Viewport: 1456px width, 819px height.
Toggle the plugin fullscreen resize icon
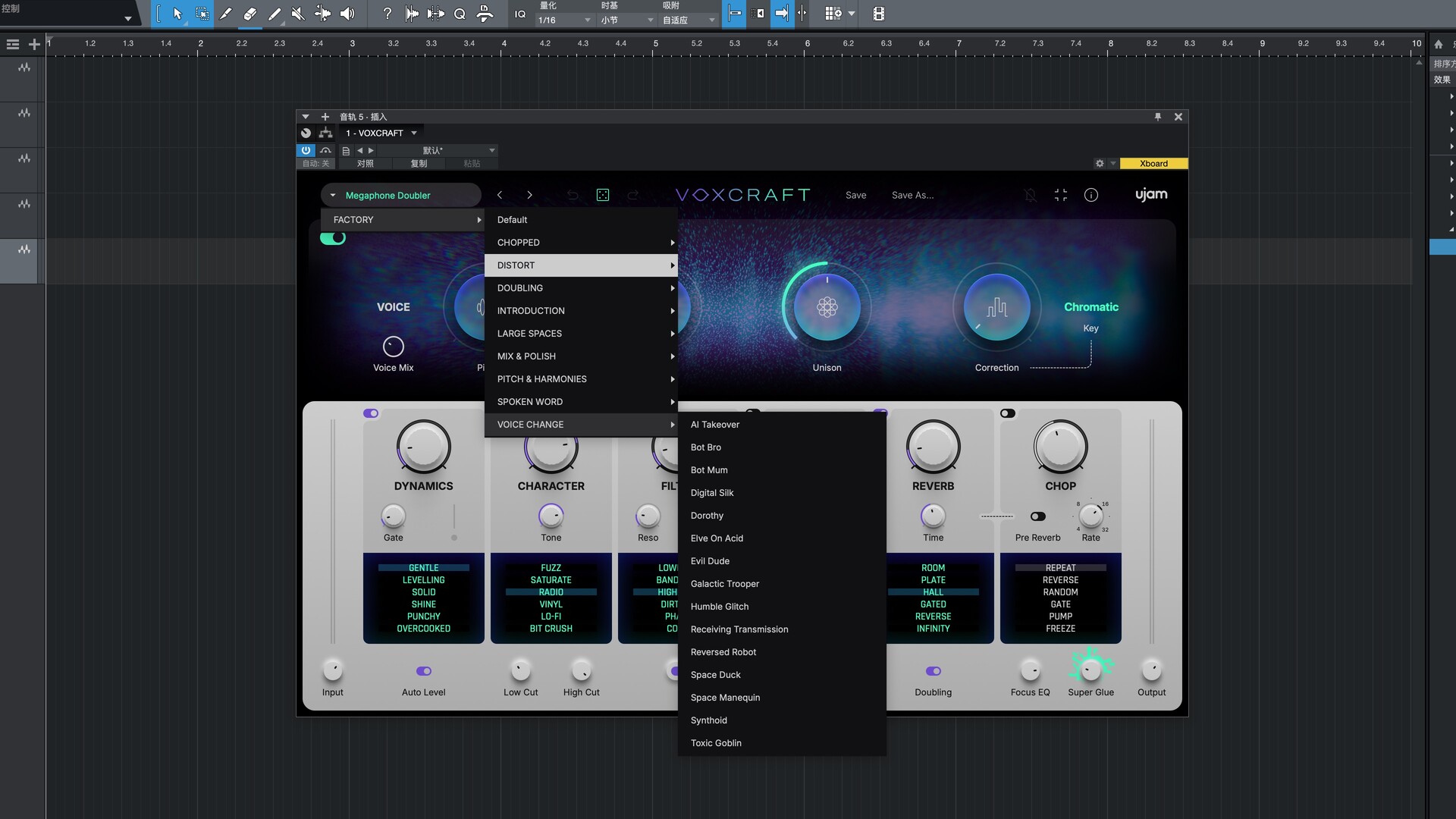[1060, 195]
